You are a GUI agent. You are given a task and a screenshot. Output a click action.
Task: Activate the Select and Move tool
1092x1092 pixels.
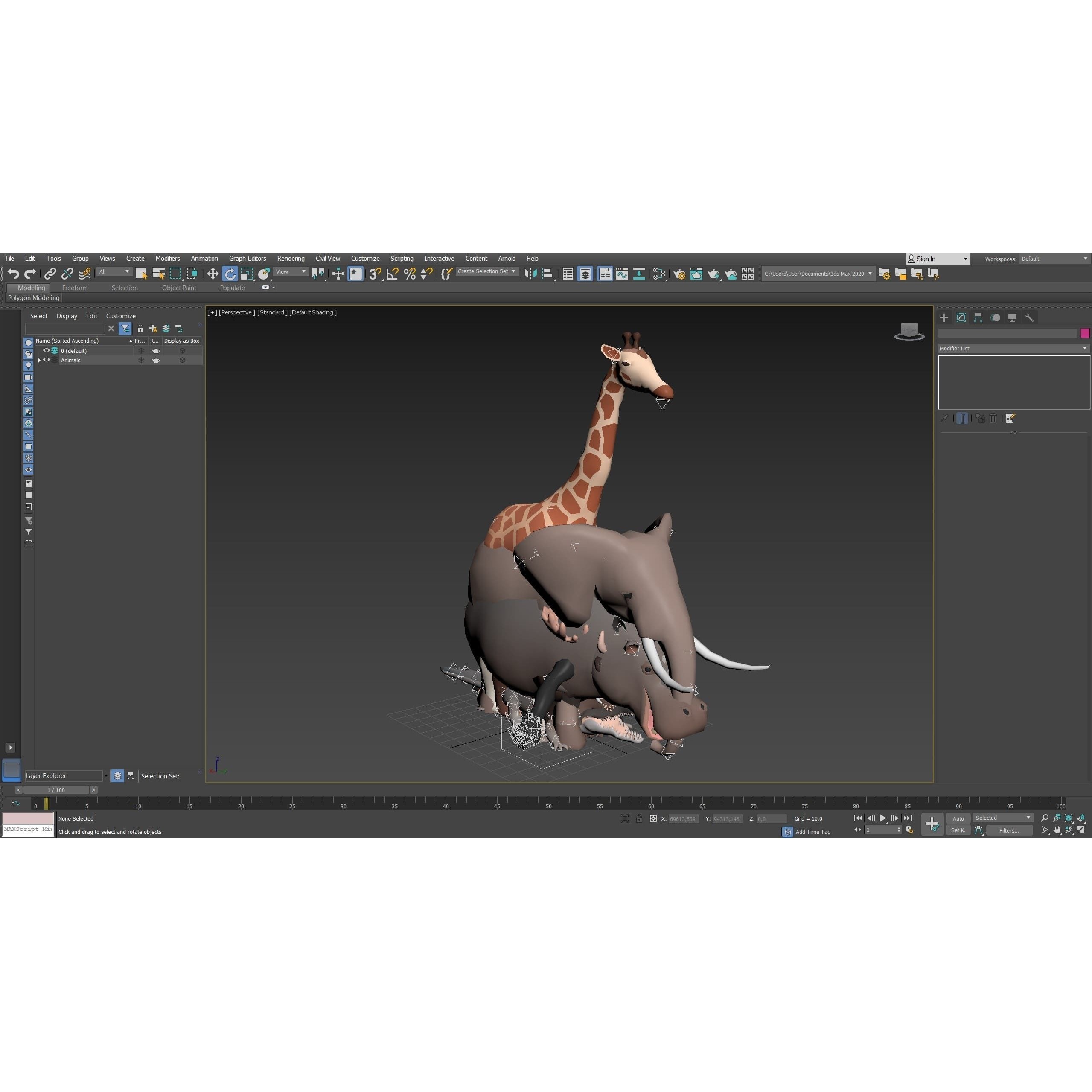click(x=212, y=274)
